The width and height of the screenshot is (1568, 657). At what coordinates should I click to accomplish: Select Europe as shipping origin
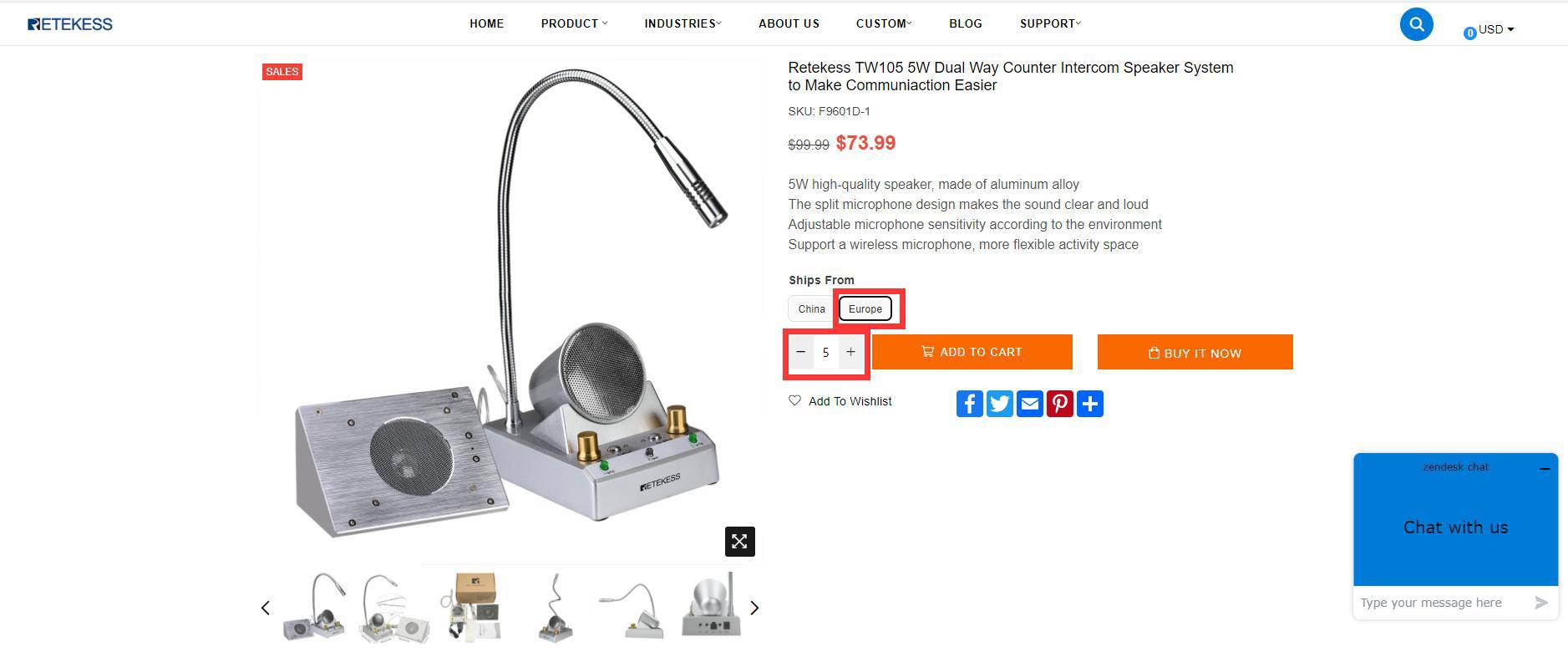865,309
